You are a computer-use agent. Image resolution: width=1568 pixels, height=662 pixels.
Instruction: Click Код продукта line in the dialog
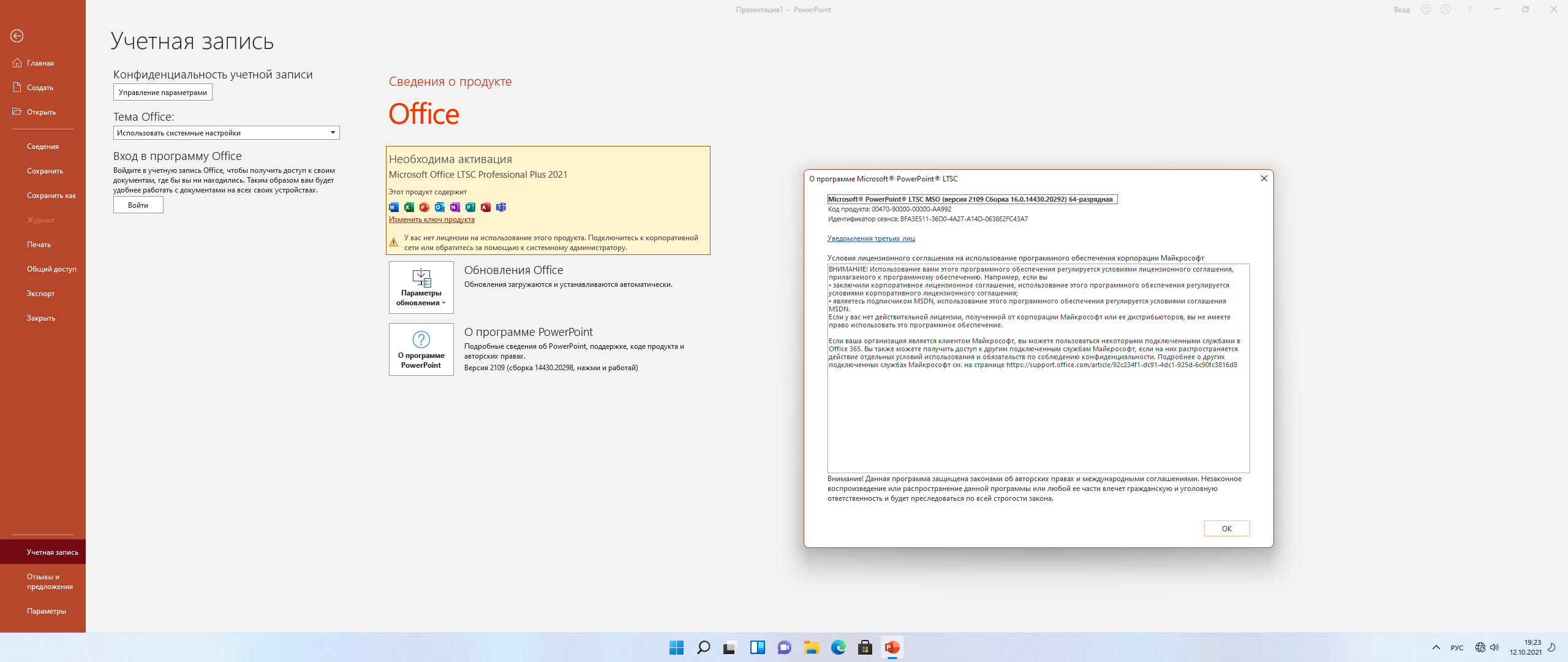click(889, 210)
